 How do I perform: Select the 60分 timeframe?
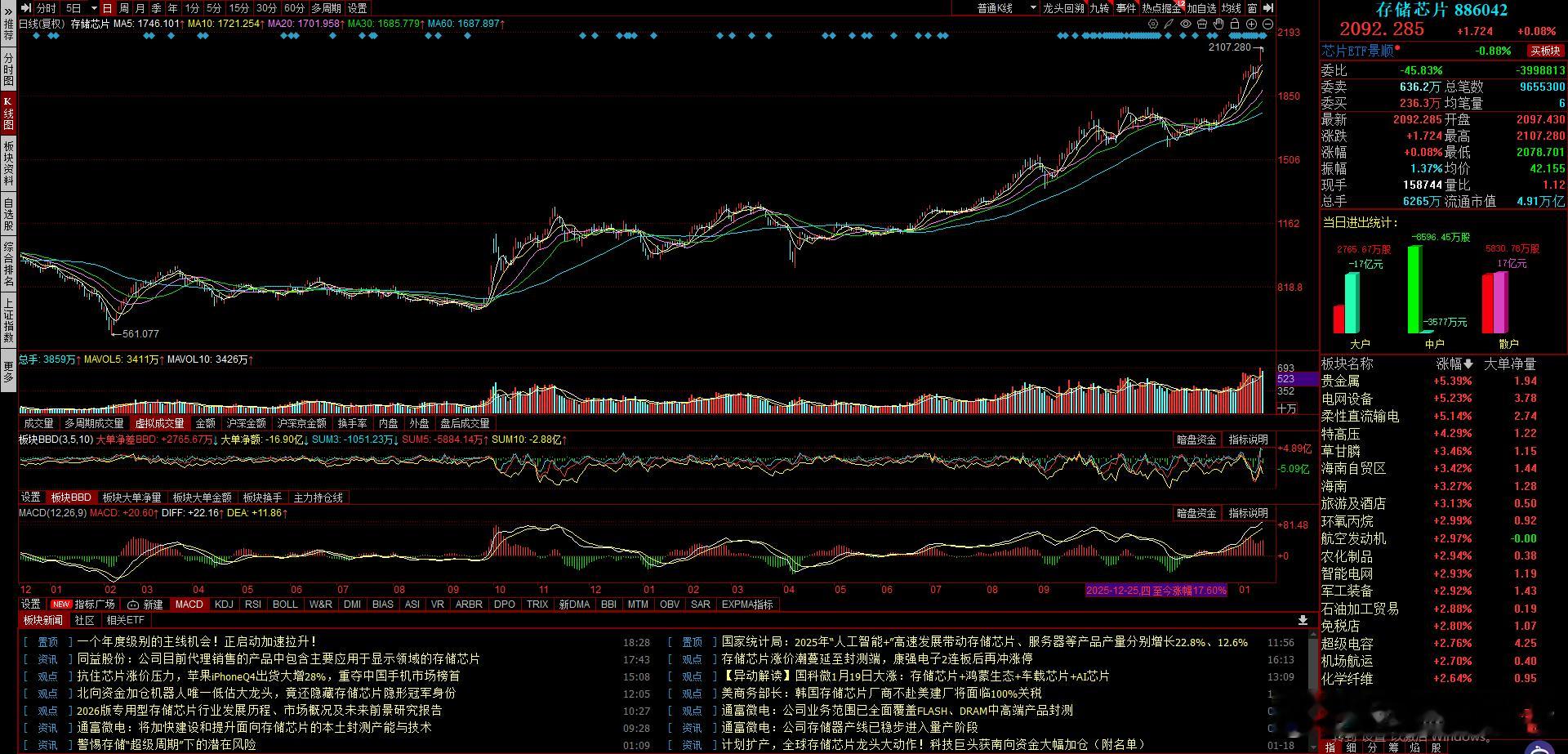[x=294, y=8]
